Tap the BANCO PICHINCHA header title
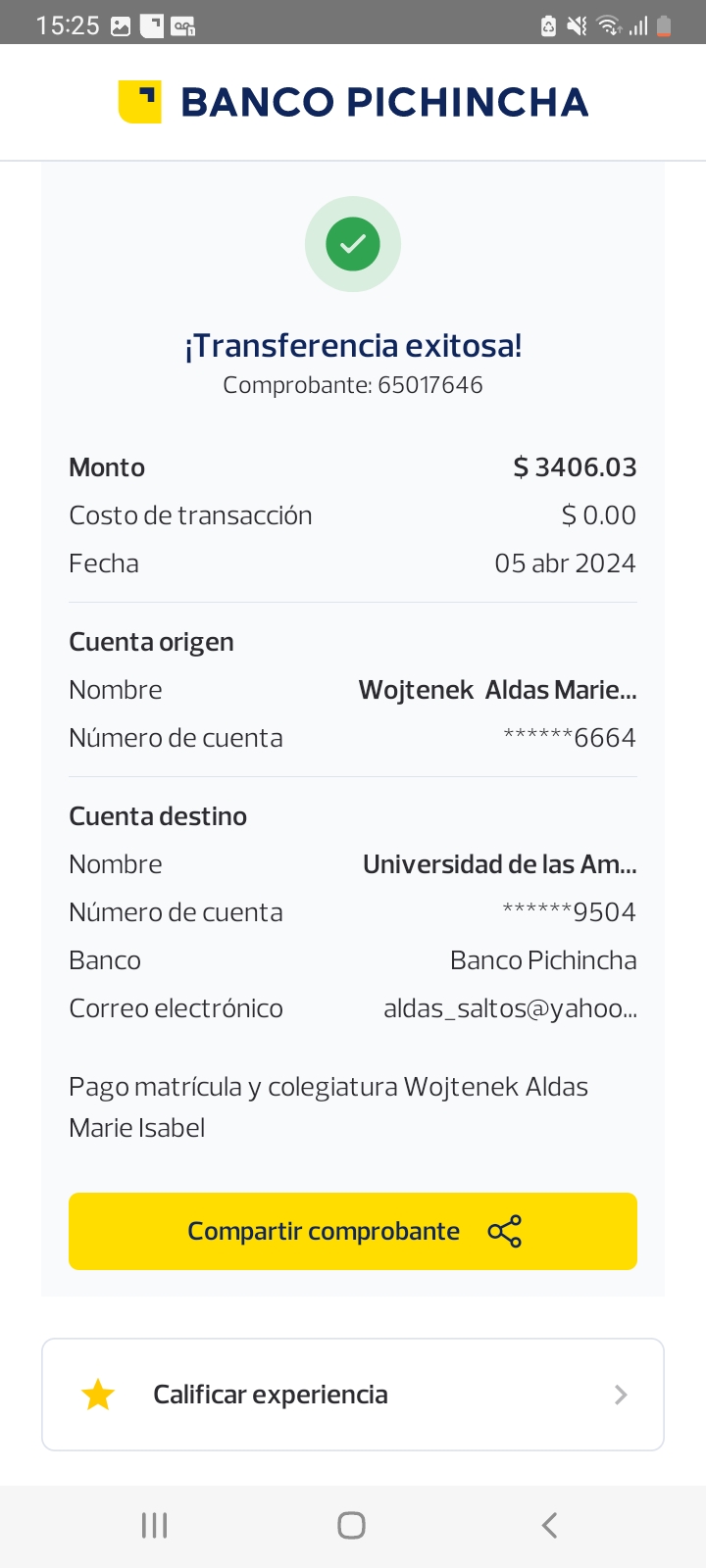 [384, 102]
